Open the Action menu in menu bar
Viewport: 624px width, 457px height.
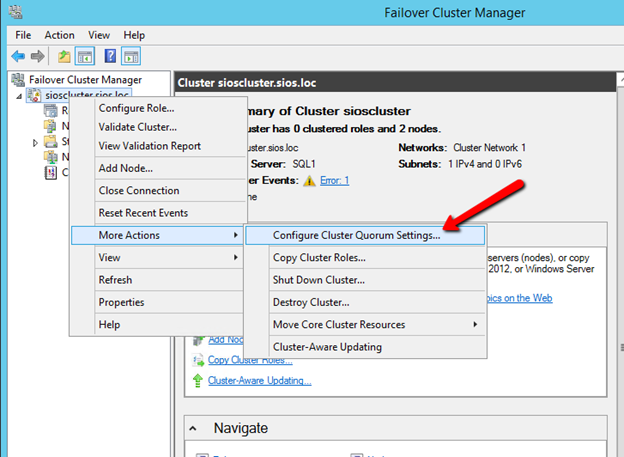tap(59, 34)
